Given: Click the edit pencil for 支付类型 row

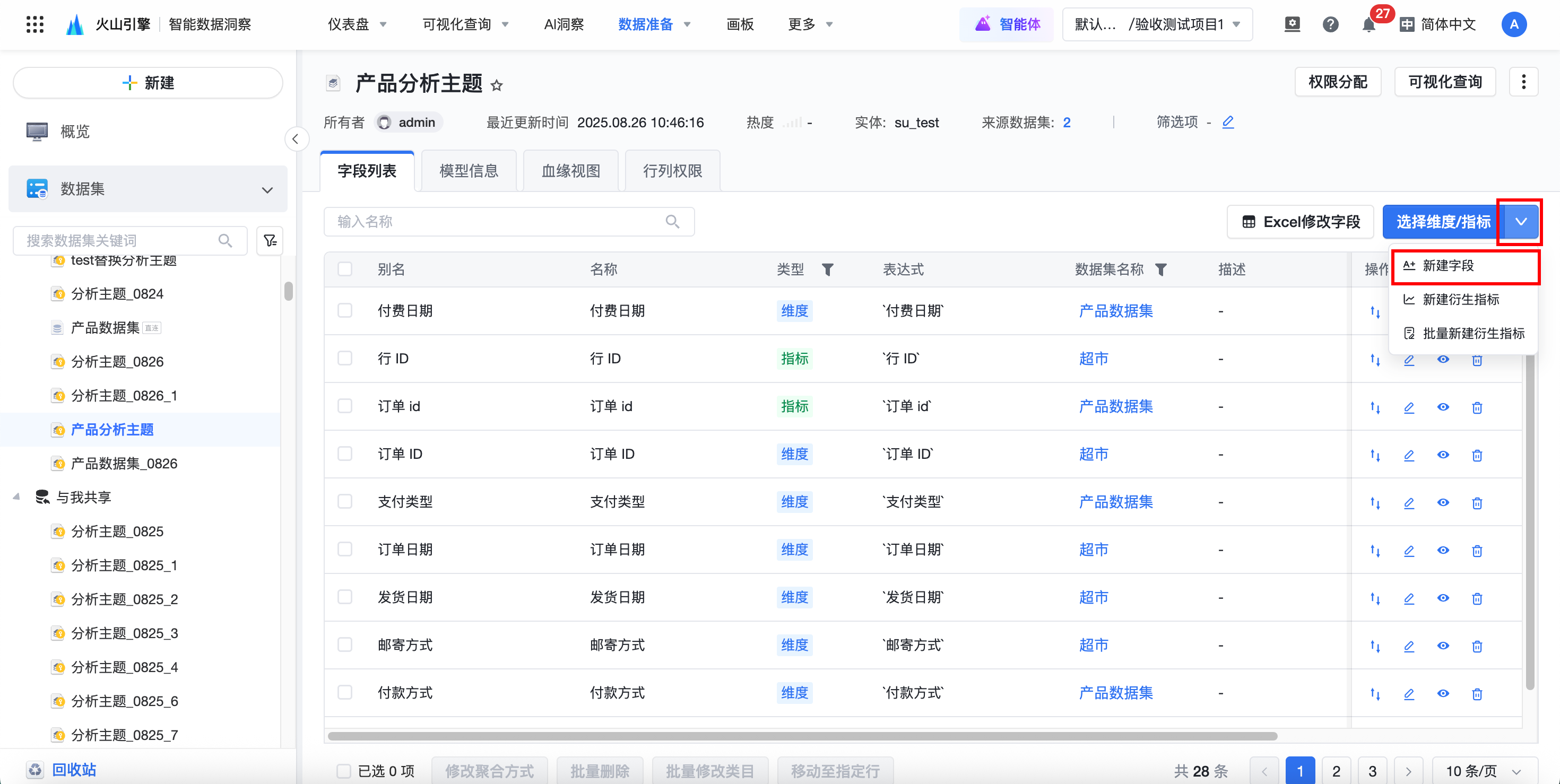Looking at the screenshot, I should click(1409, 502).
